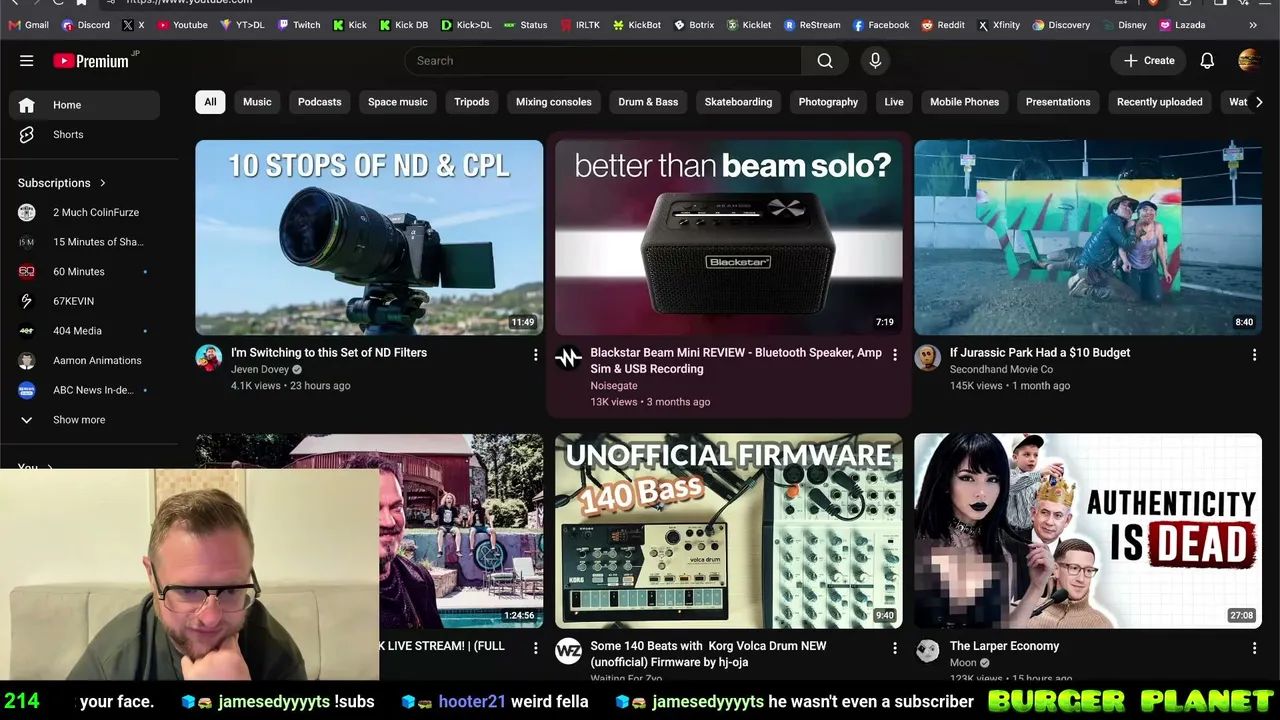Play the Blackstar Beam Mini review thumbnail
Image resolution: width=1280 pixels, height=720 pixels.
tap(729, 237)
